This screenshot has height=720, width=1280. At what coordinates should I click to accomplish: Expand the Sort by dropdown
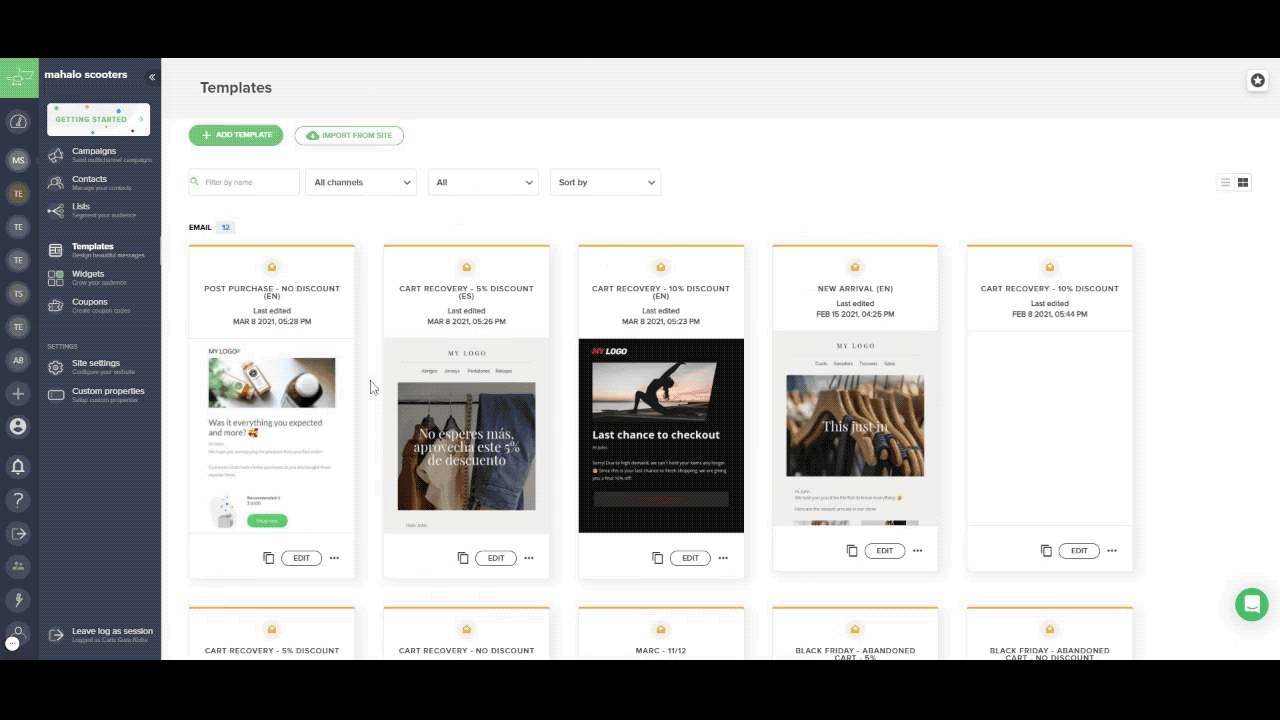tap(605, 182)
